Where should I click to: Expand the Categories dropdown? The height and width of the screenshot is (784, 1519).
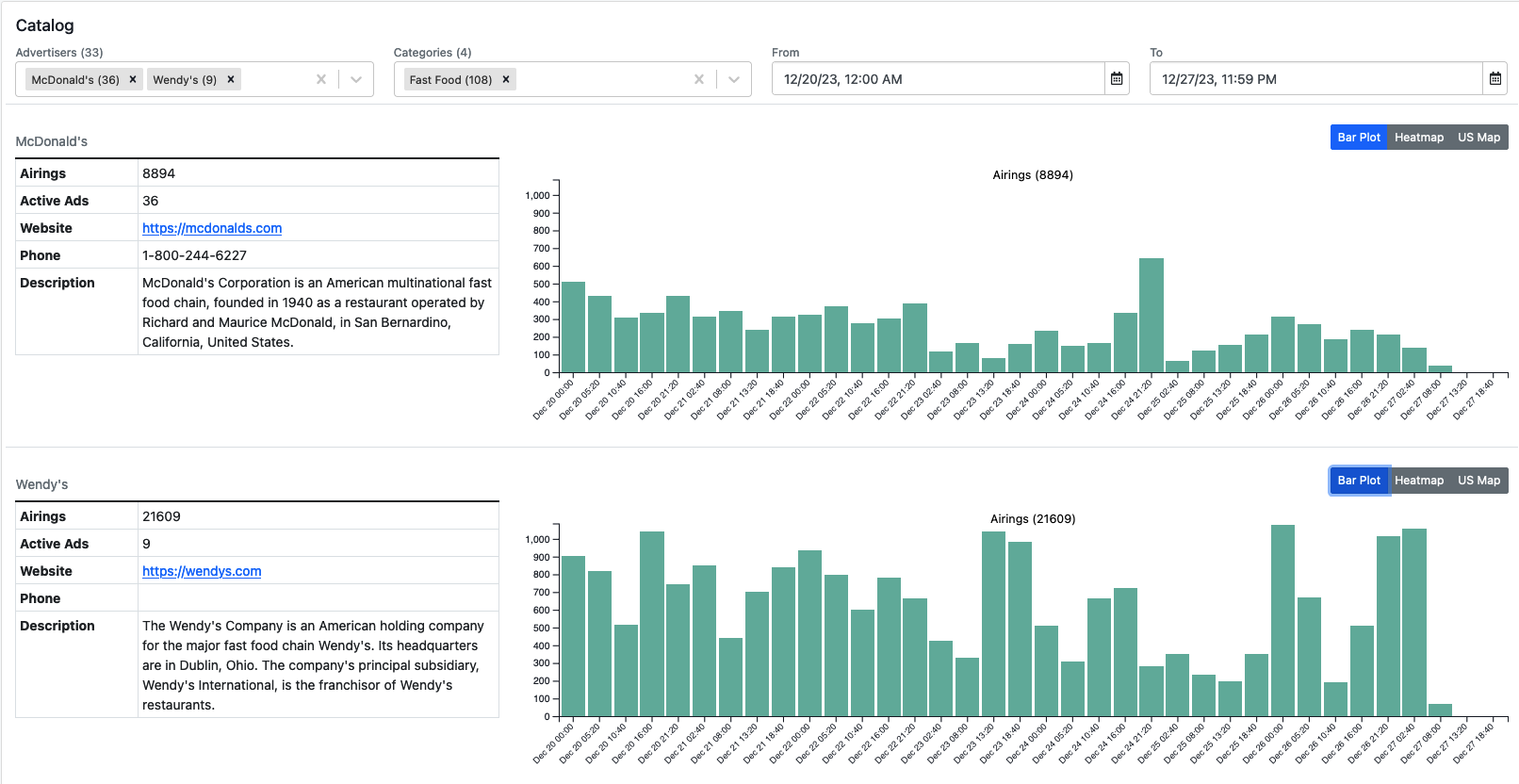coord(734,80)
